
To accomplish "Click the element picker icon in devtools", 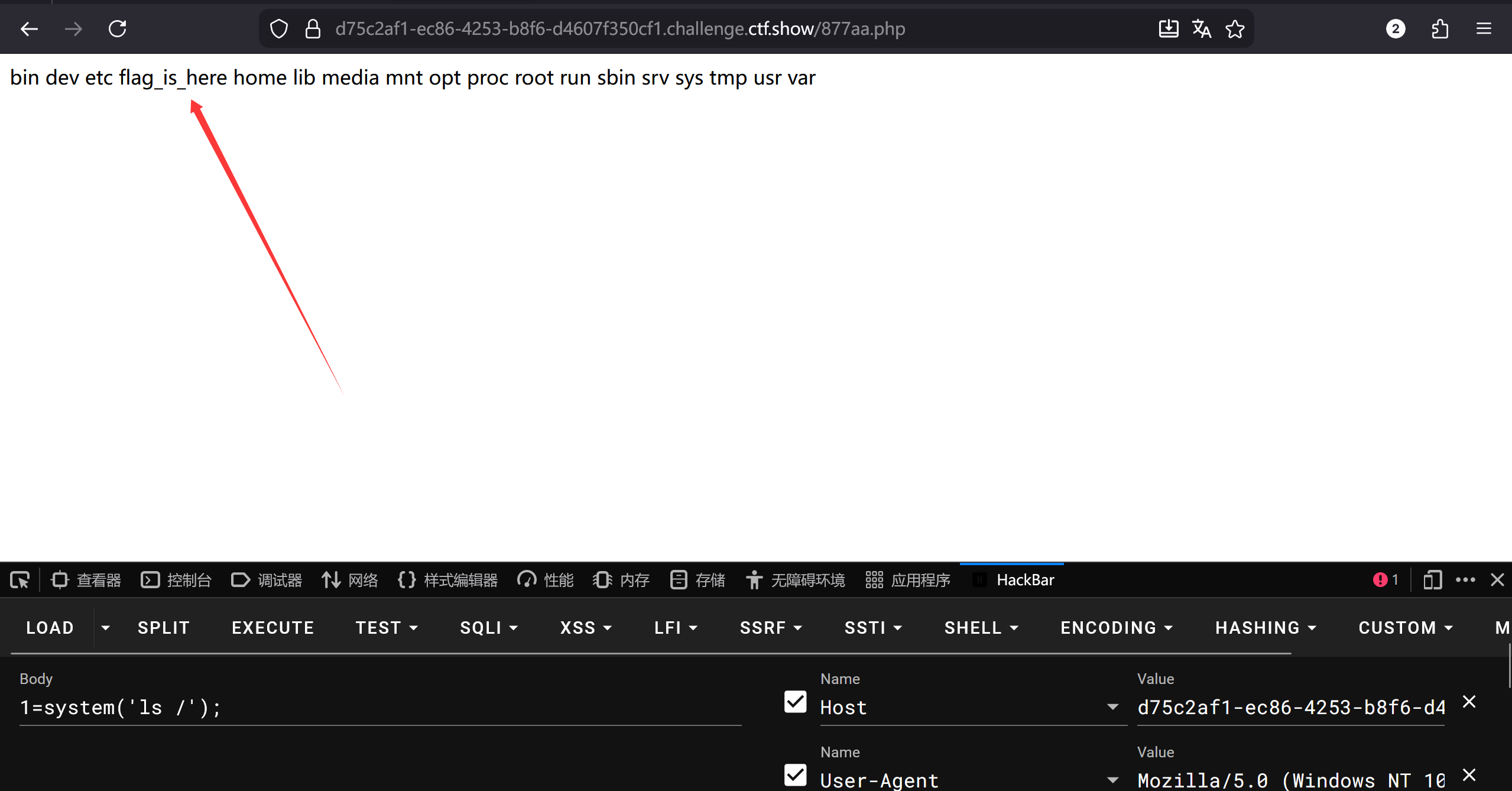I will (x=20, y=580).
